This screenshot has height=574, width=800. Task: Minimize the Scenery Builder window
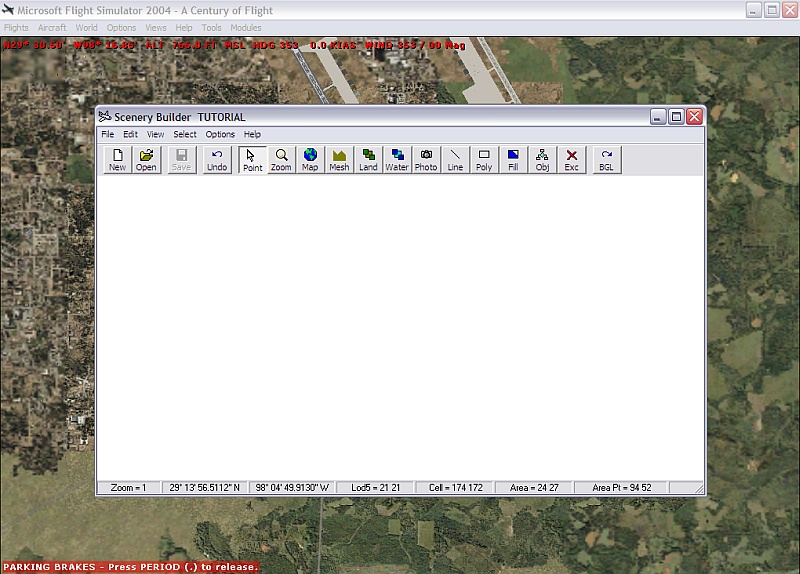click(x=658, y=117)
